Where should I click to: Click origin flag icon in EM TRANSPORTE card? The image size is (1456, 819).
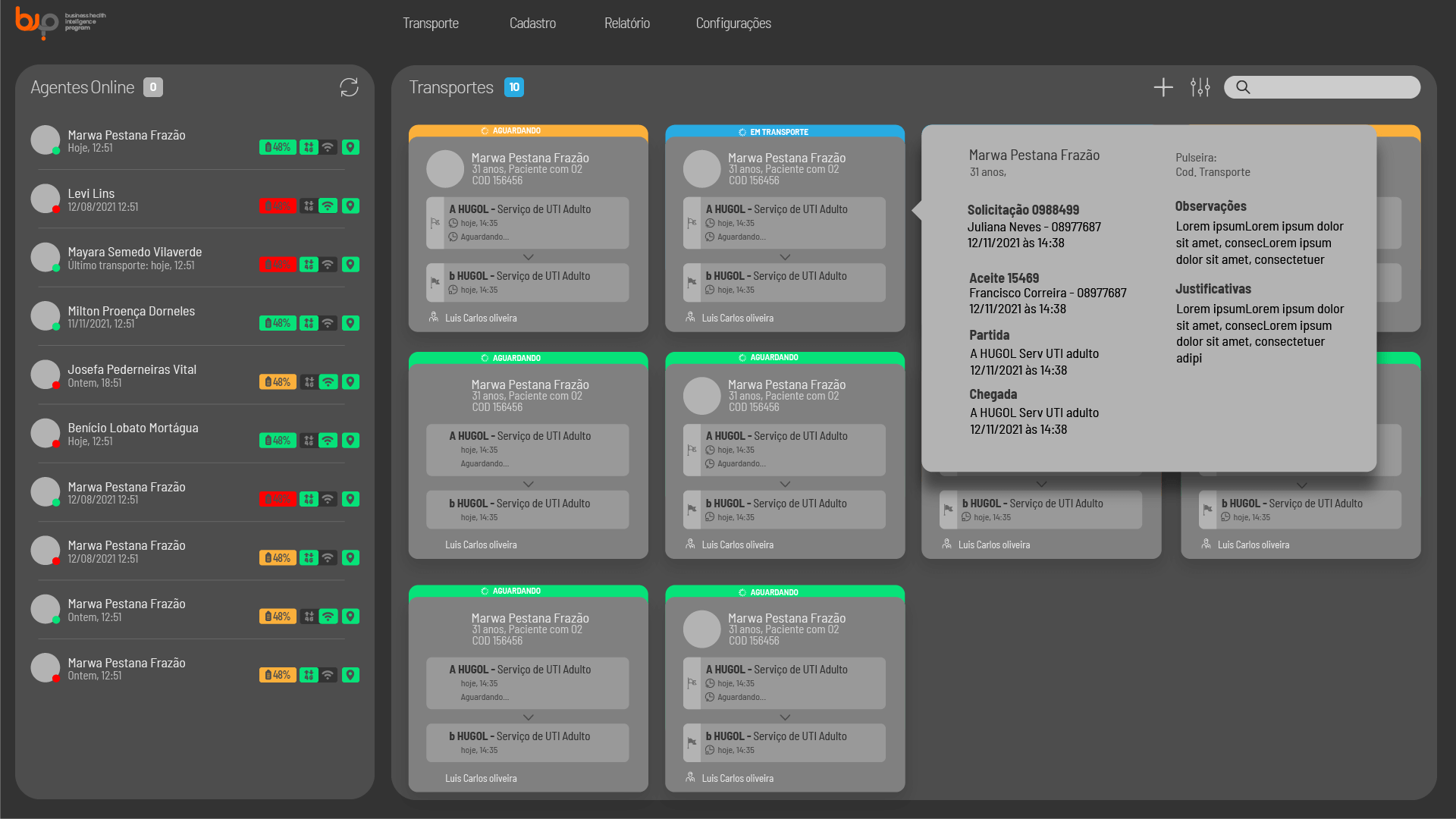click(692, 223)
